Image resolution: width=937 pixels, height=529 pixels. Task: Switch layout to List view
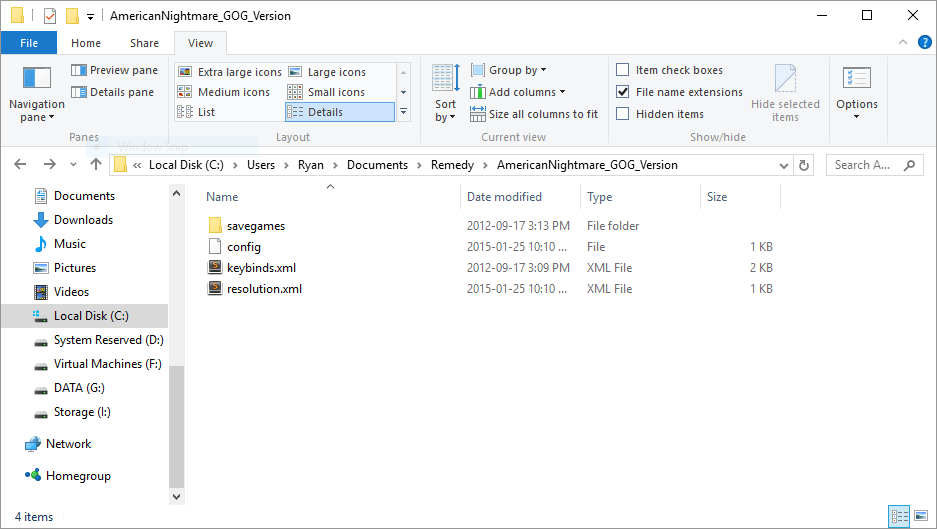[x=197, y=112]
